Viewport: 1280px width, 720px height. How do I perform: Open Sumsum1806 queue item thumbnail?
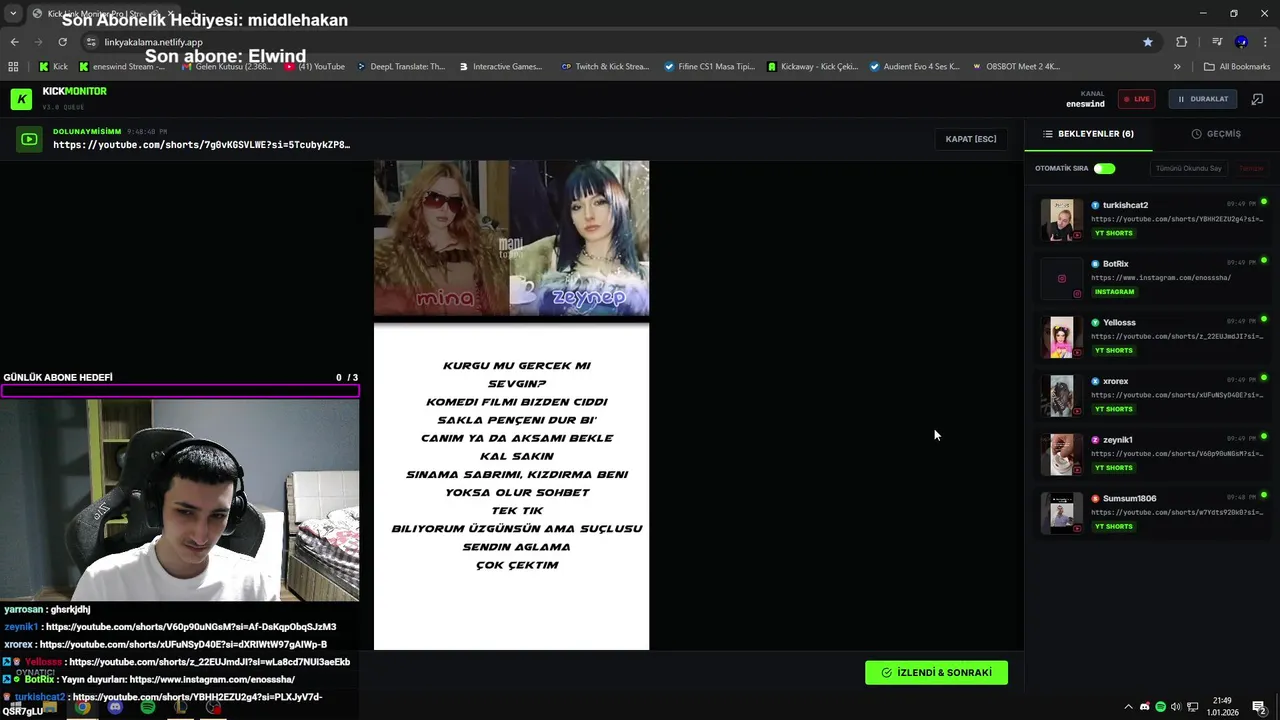1061,513
